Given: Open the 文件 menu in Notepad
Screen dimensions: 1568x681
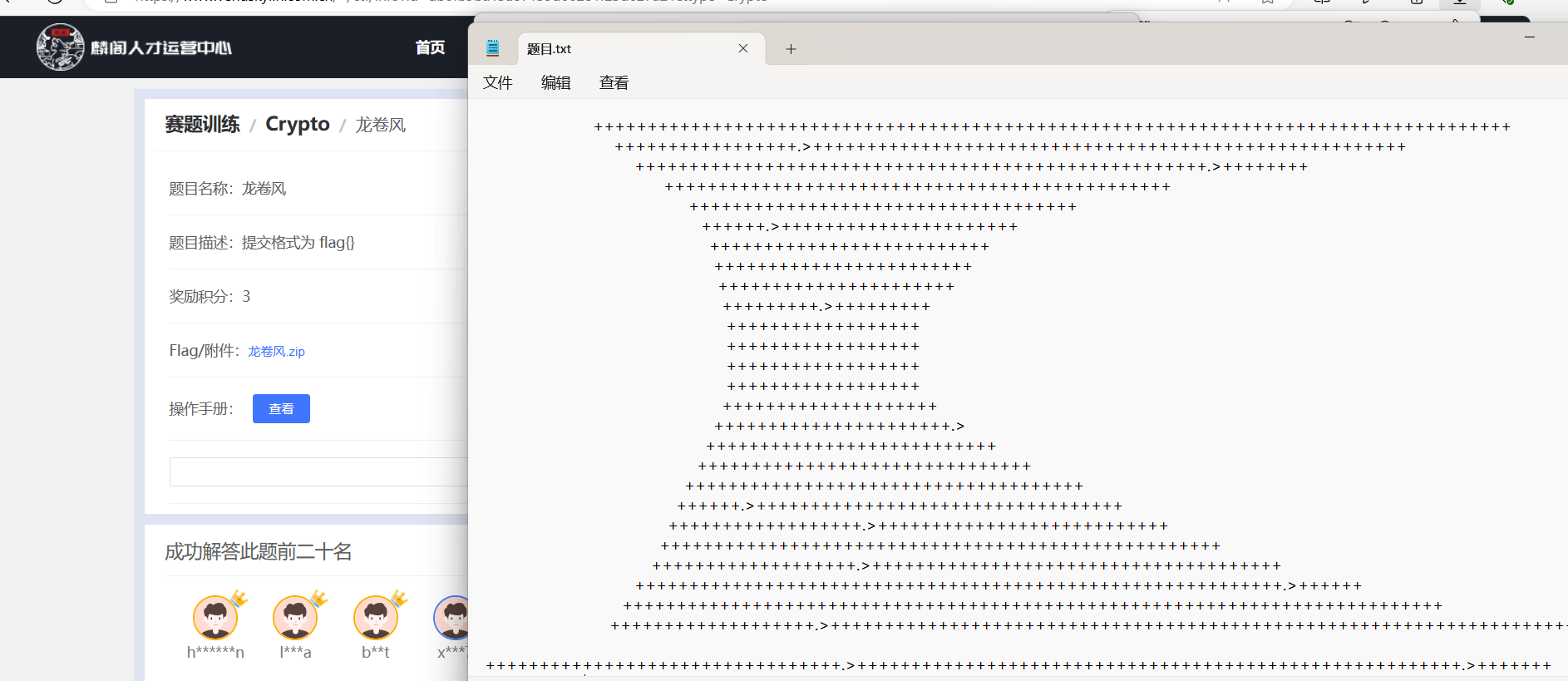Looking at the screenshot, I should coord(498,82).
